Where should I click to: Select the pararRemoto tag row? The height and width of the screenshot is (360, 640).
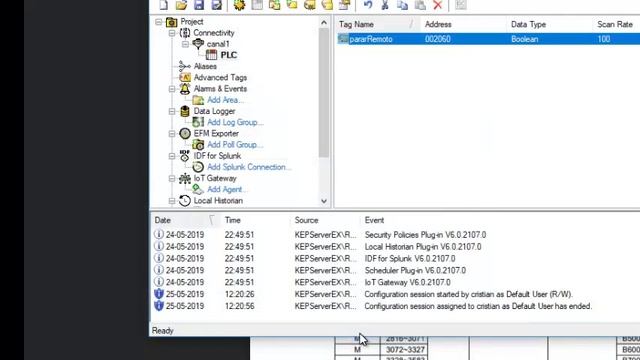488,39
